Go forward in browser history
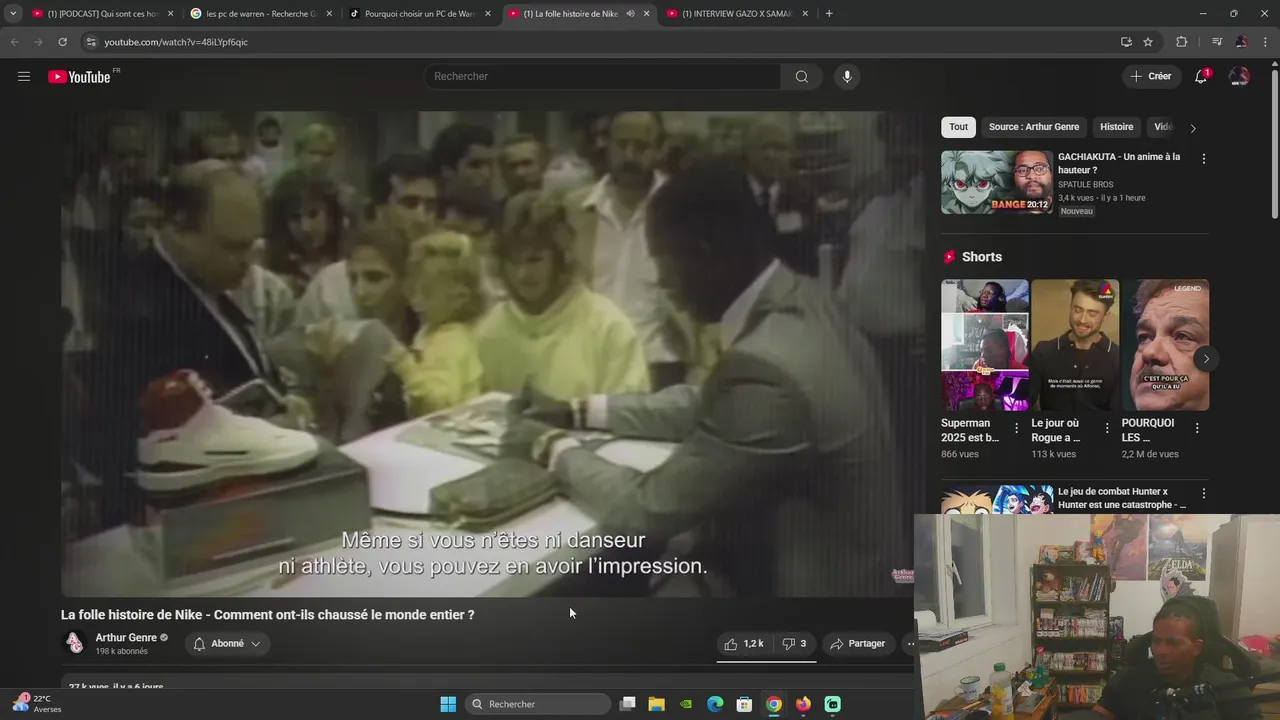 coord(38,42)
